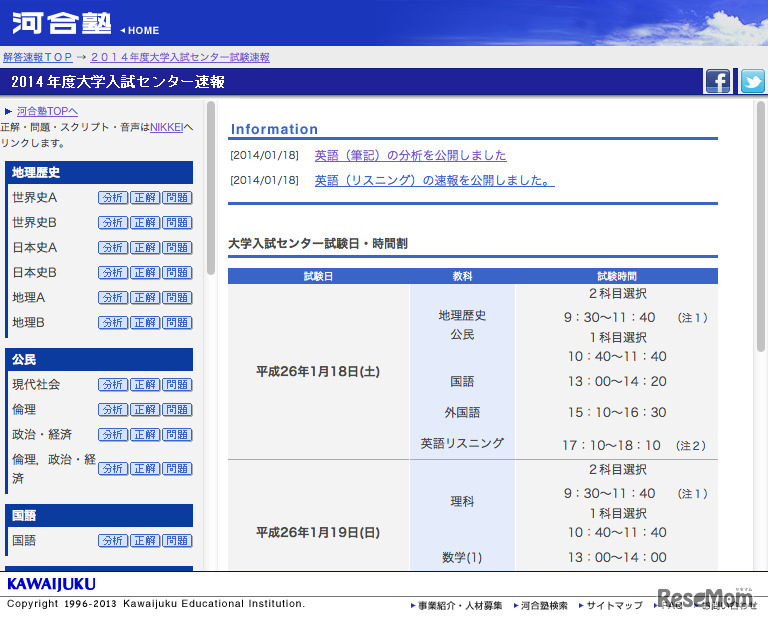The image size is (768, 621).
Task: Click 問題 button for 倫理
Action: 177,409
